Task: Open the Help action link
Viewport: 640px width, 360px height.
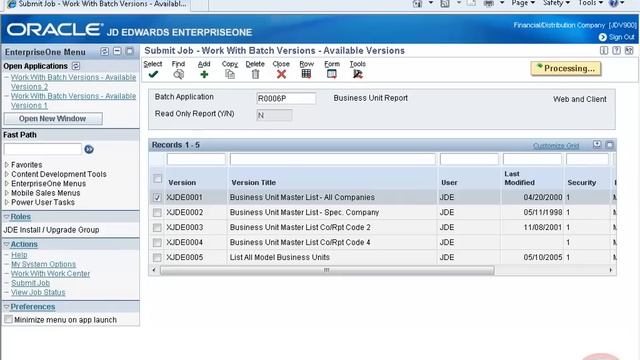Action: coord(19,255)
